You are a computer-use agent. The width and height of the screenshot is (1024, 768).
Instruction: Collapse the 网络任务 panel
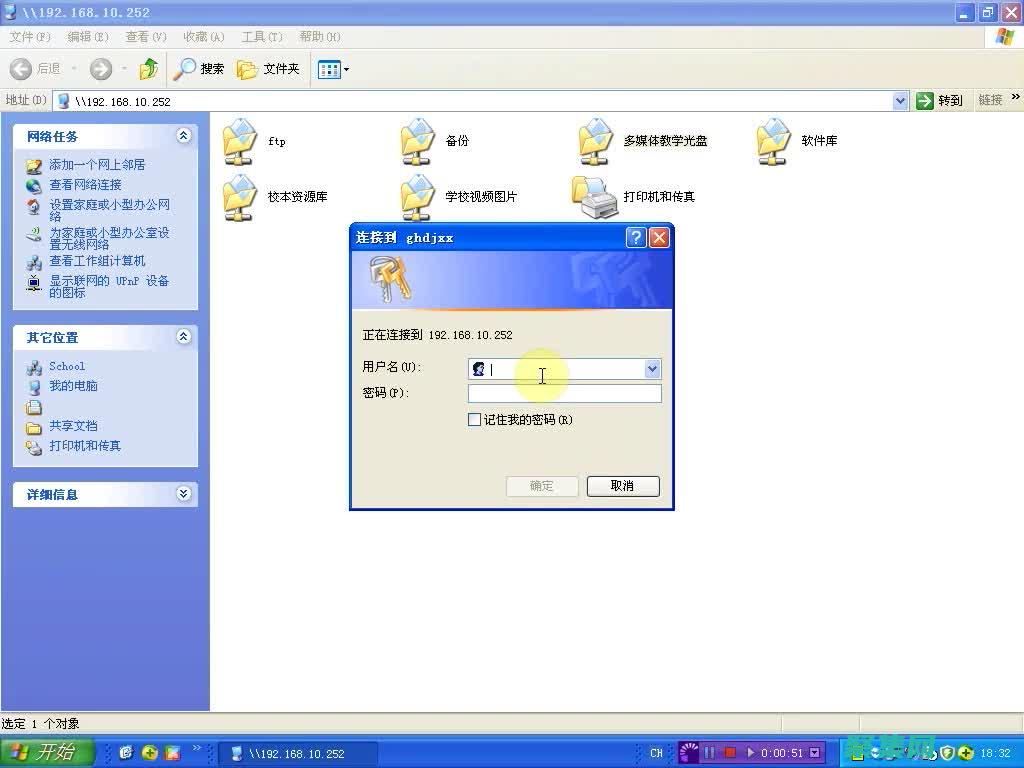(183, 136)
